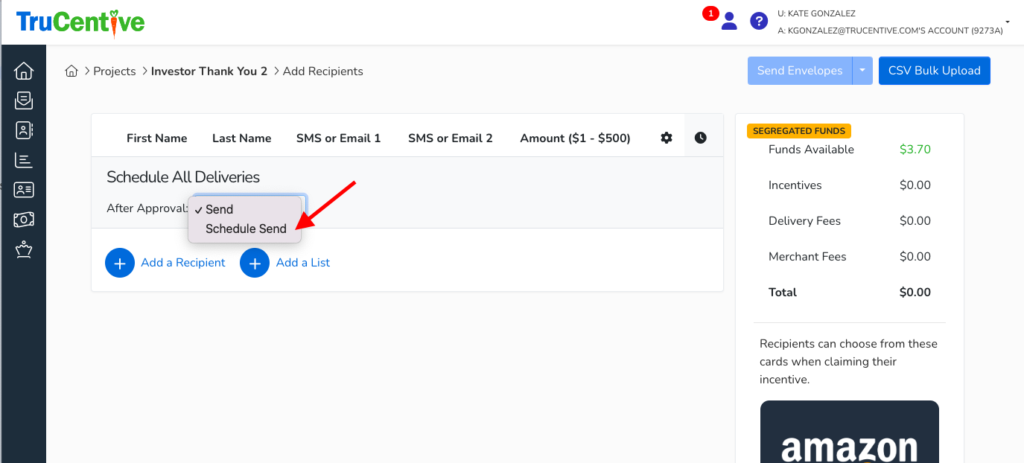Open the Home icon in the sidebar
Image resolution: width=1024 pixels, height=463 pixels.
pos(23,71)
